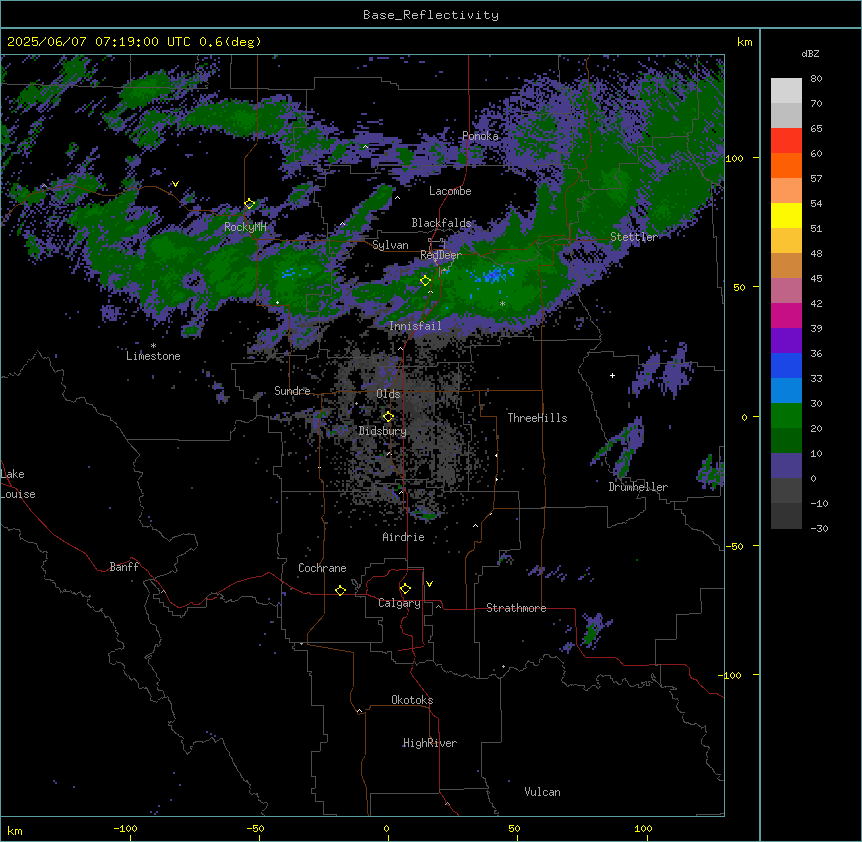Click the Airdrie town label

403,537
